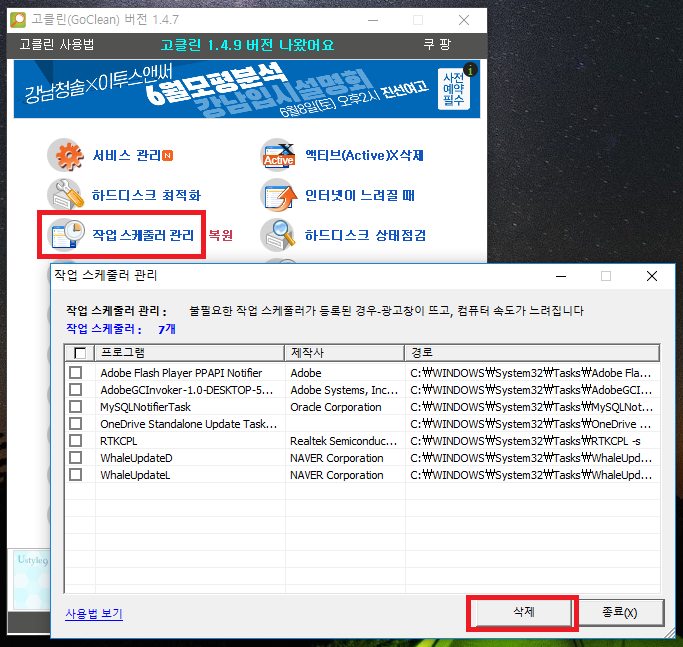683x647 pixels.
Task: Open 서비스 관리 link
Action: (127, 156)
